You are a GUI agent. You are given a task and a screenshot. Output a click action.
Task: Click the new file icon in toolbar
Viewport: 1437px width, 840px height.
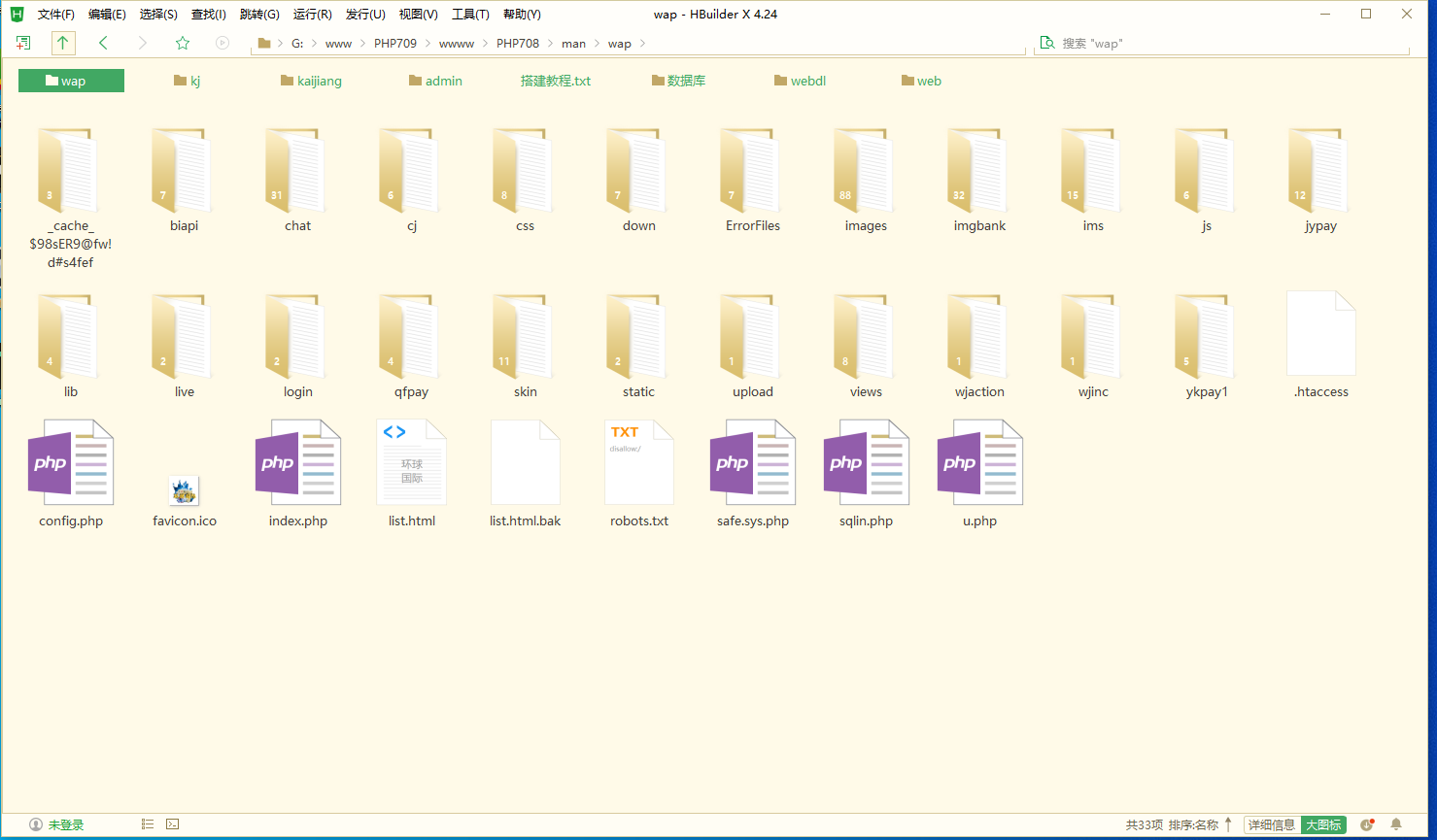pos(23,43)
